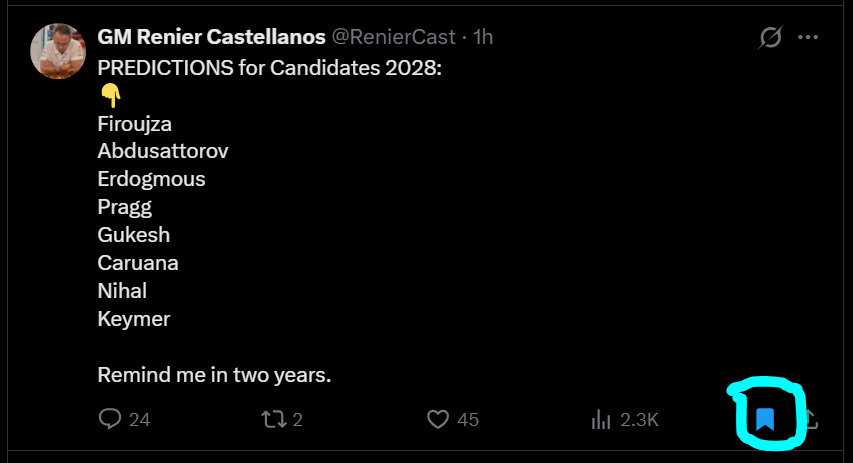Click the reply speech bubble icon
The image size is (853, 463).
coord(110,419)
